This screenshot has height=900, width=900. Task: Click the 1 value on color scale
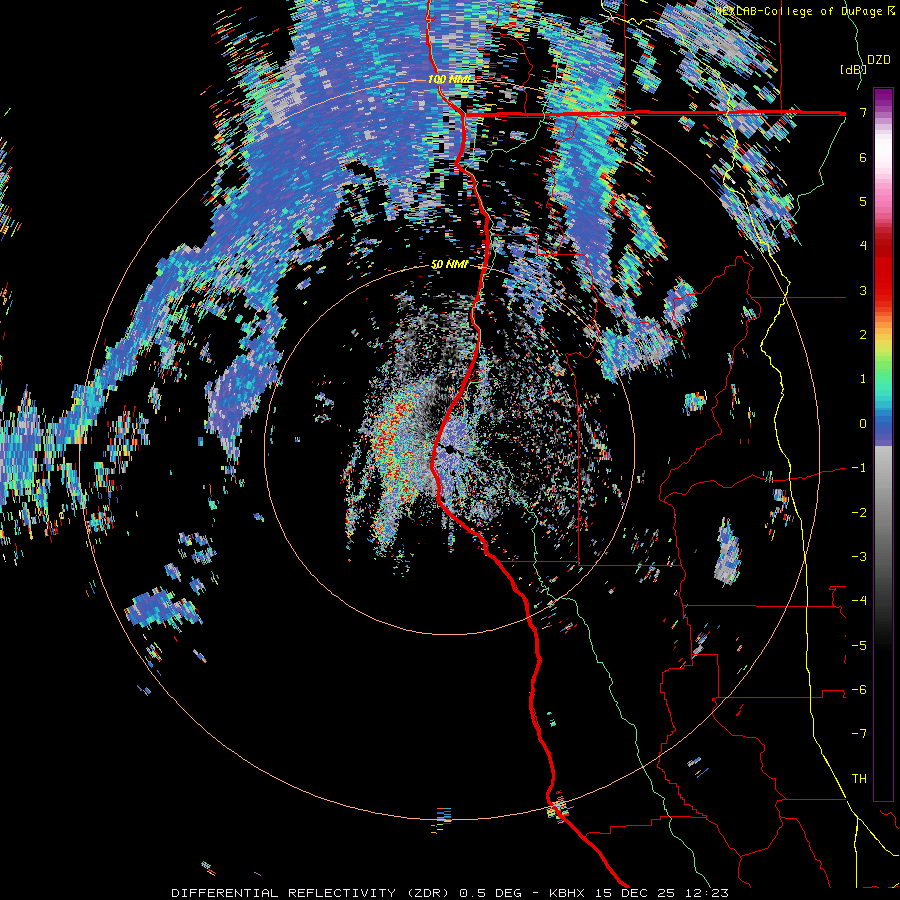click(x=863, y=379)
